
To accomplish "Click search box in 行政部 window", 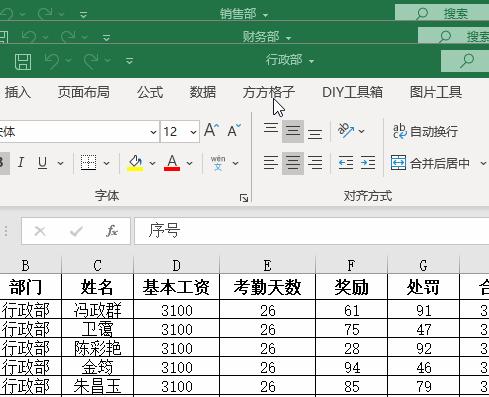I will coord(465,61).
